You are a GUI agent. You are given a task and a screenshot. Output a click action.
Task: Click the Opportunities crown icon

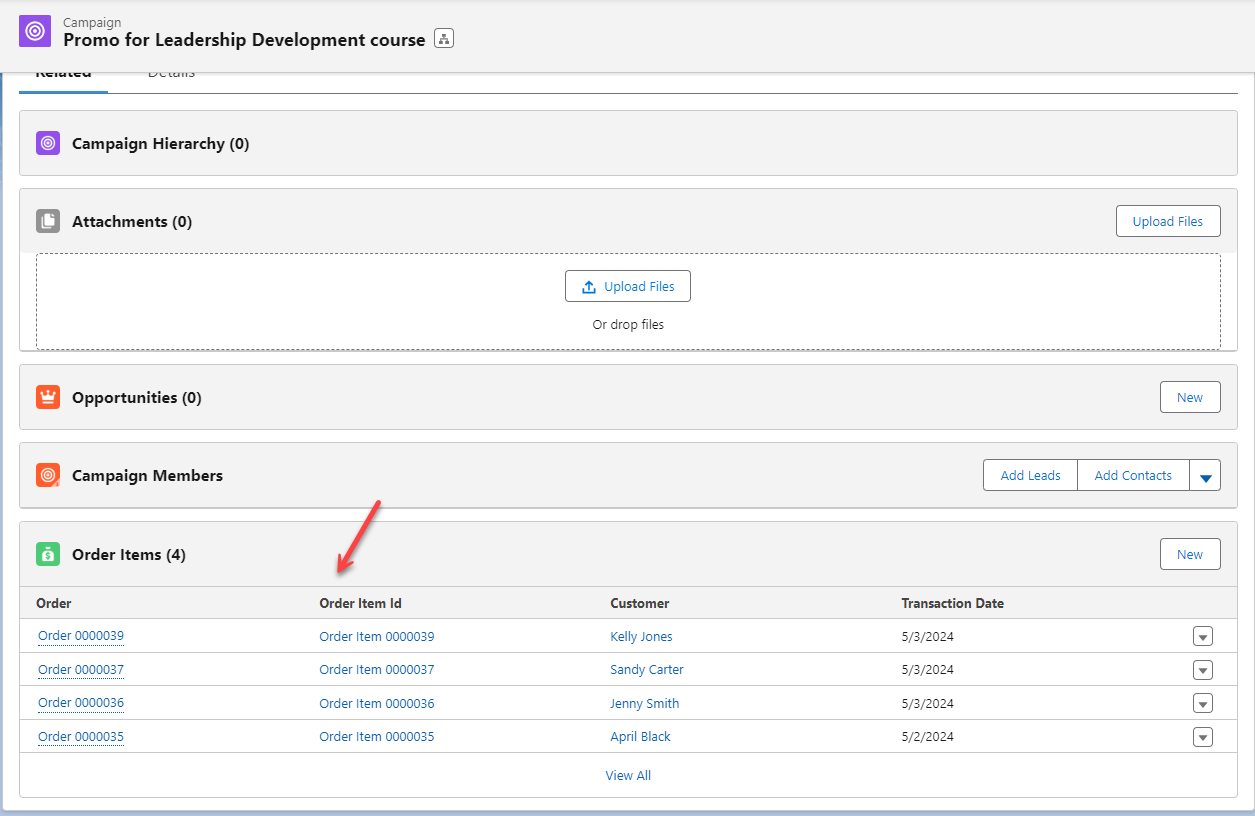[x=48, y=397]
